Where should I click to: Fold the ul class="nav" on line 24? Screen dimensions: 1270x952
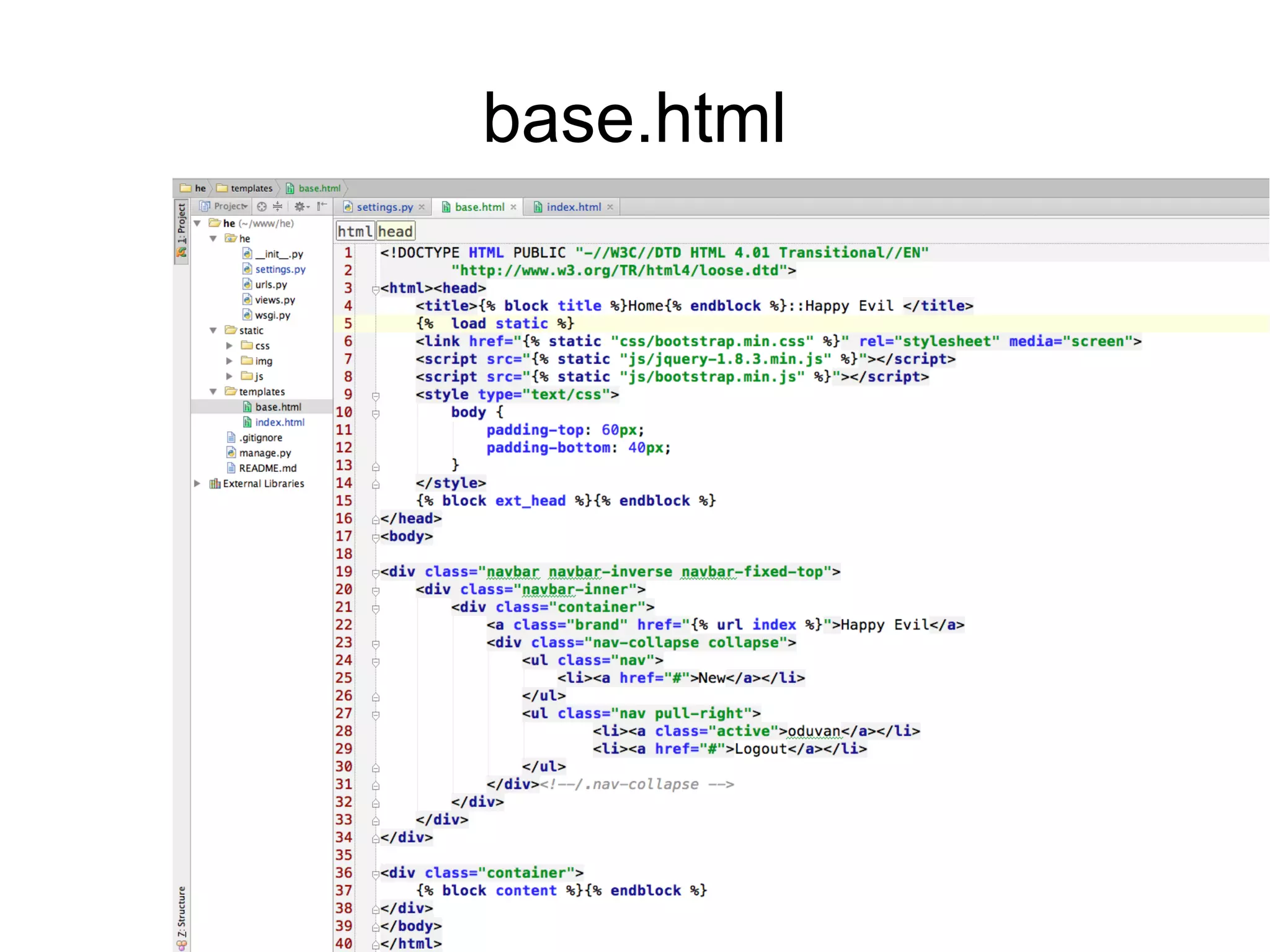tap(376, 662)
